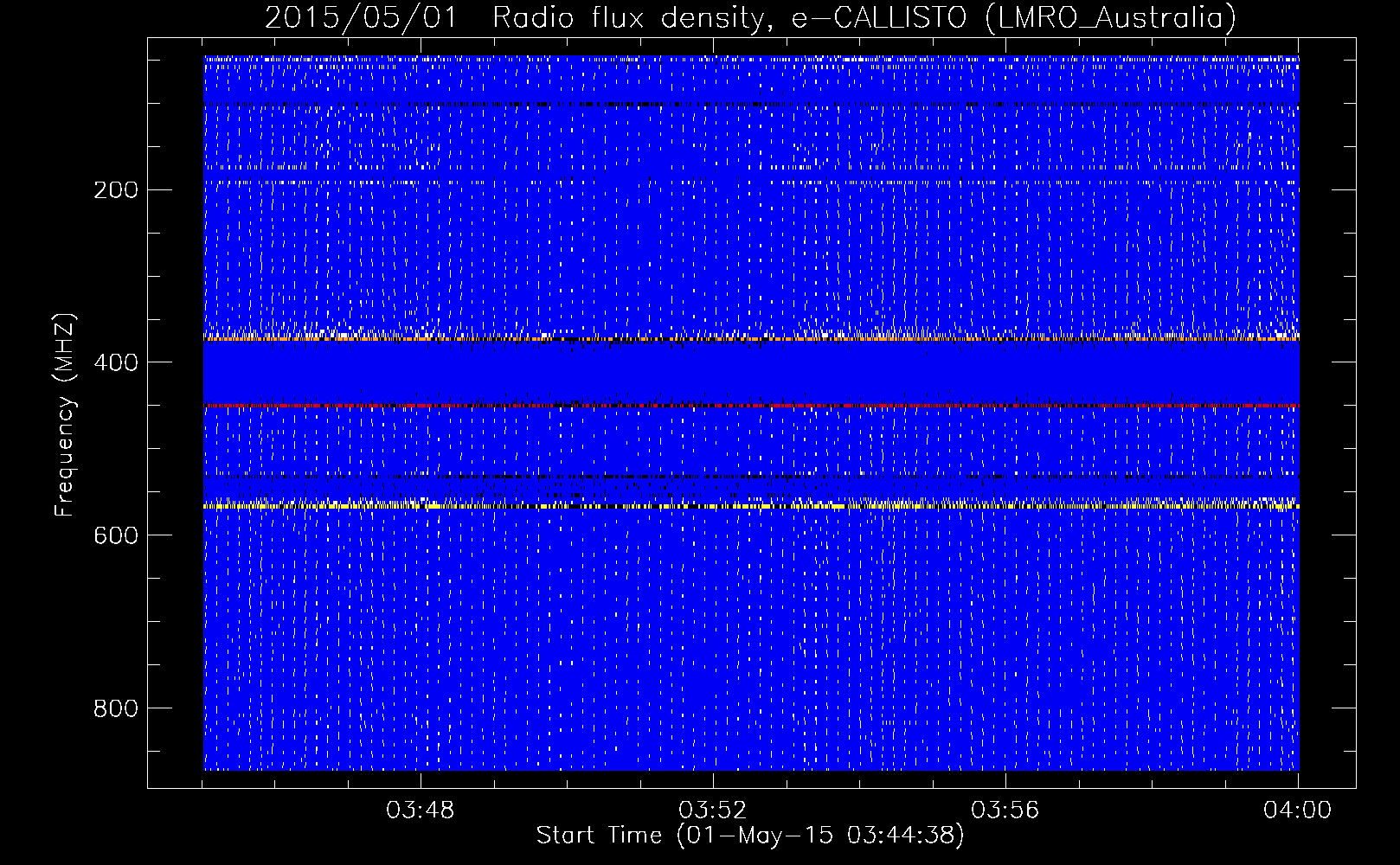Click the '03:48' time axis label
The width and height of the screenshot is (1400, 865).
(421, 811)
